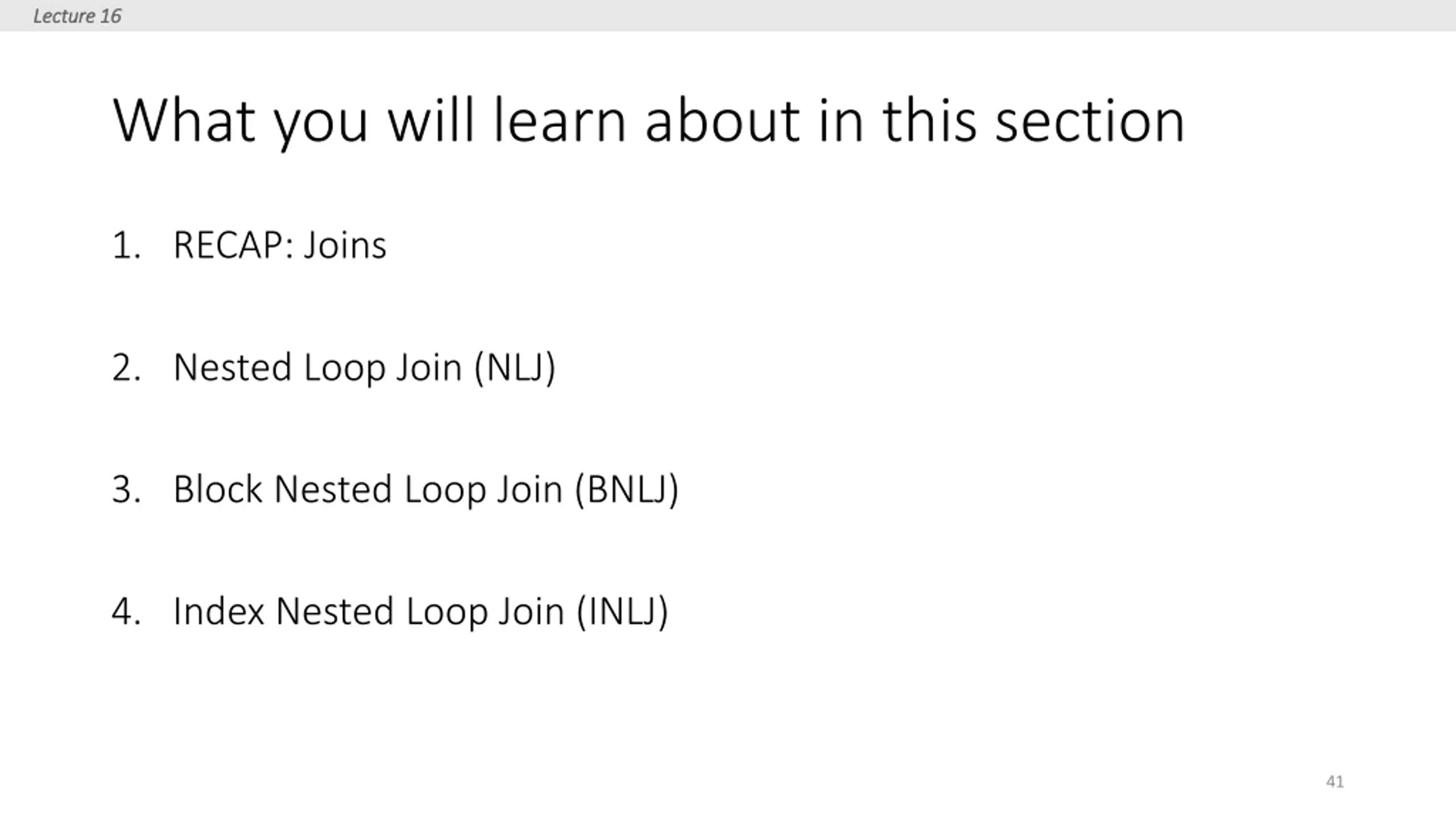Screen dimensions: 1456x819
Task: Click the word 'Index' in item four
Action: [x=219, y=611]
